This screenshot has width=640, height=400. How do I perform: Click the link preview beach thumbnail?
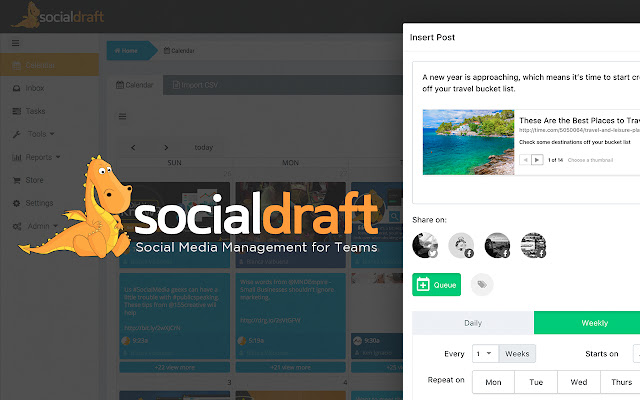pyautogui.click(x=468, y=142)
